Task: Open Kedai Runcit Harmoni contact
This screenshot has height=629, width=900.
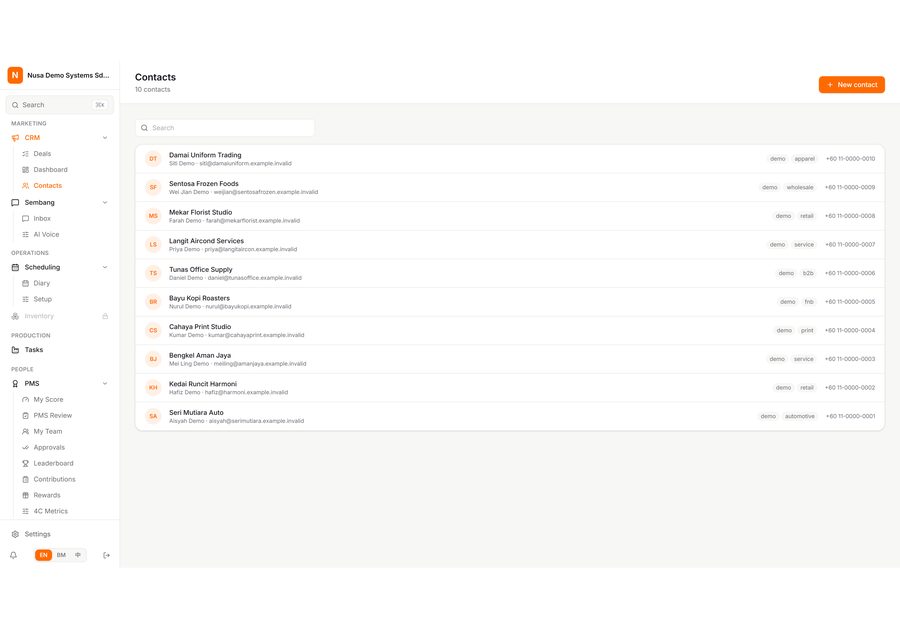Action: pos(510,388)
